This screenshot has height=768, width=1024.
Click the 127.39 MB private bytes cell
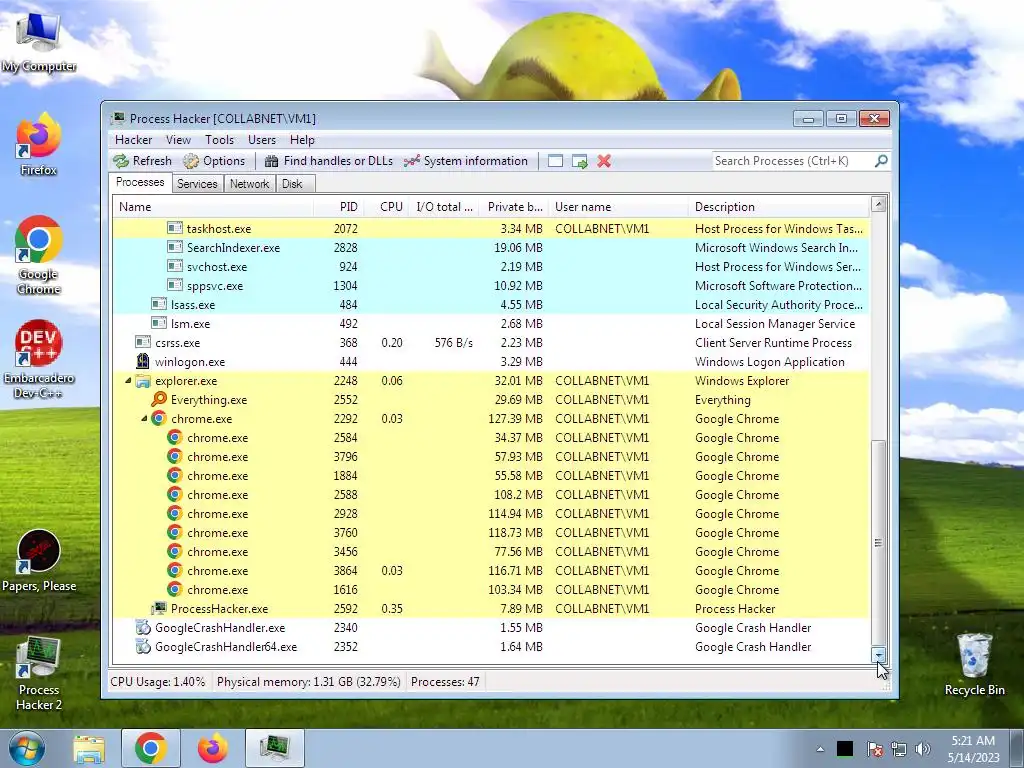click(515, 419)
